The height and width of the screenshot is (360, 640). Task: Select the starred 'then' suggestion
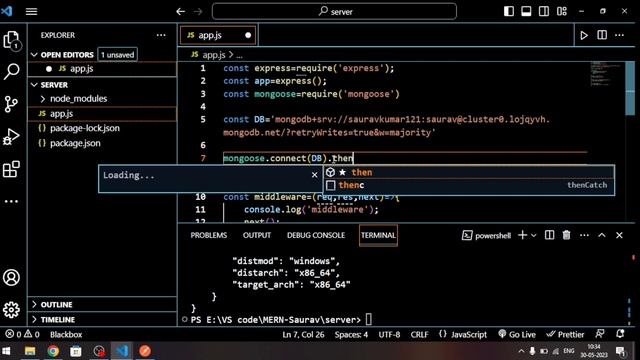tap(469, 172)
